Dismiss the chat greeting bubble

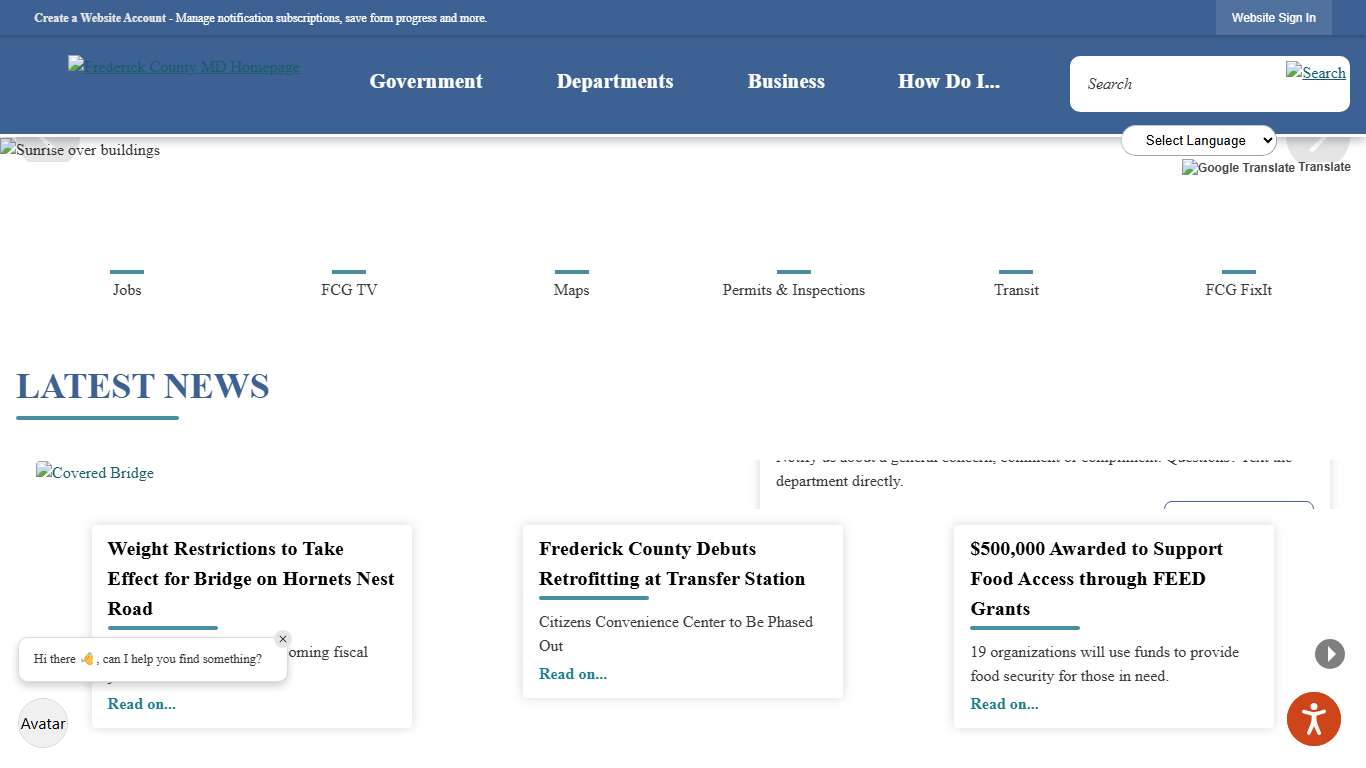[x=283, y=638]
